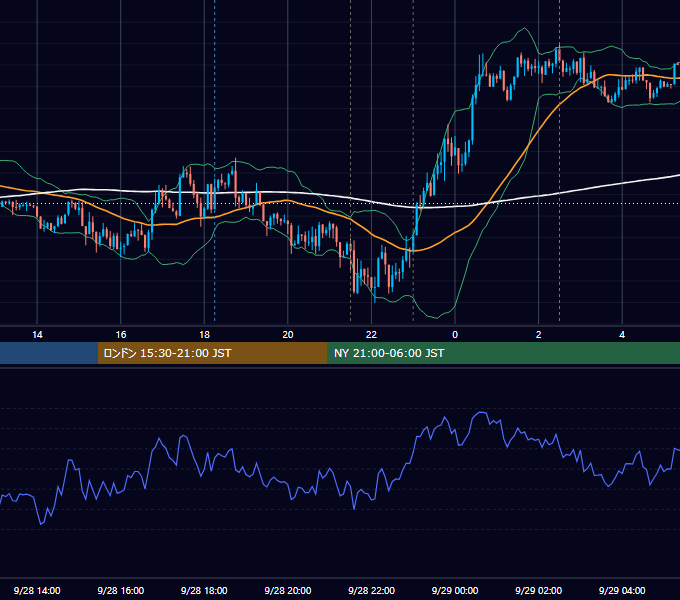The image size is (680, 600).
Task: Click the 9/28 16:00 indicator time label
Action: pyautogui.click(x=121, y=590)
